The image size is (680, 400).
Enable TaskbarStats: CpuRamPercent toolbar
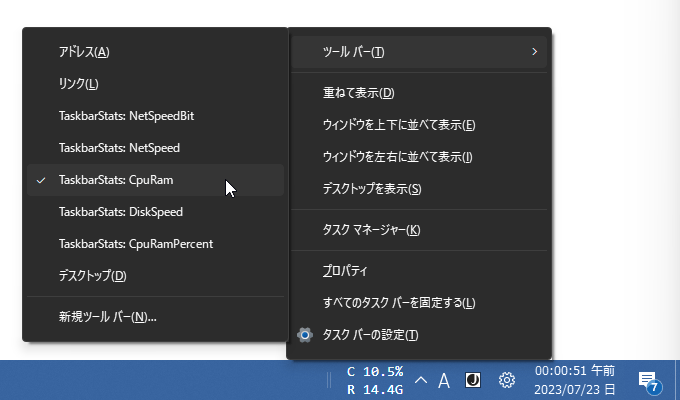[155, 244]
